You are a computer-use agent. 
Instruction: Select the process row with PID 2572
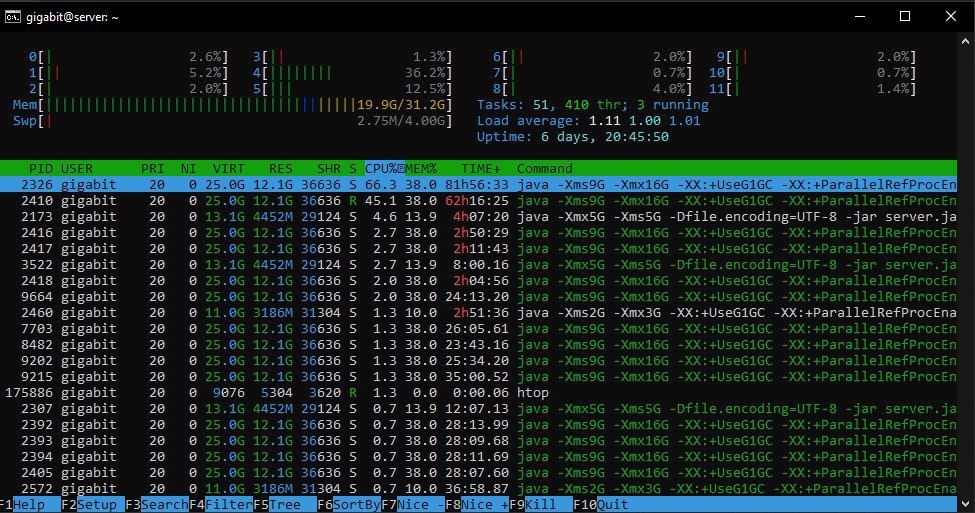click(478, 489)
